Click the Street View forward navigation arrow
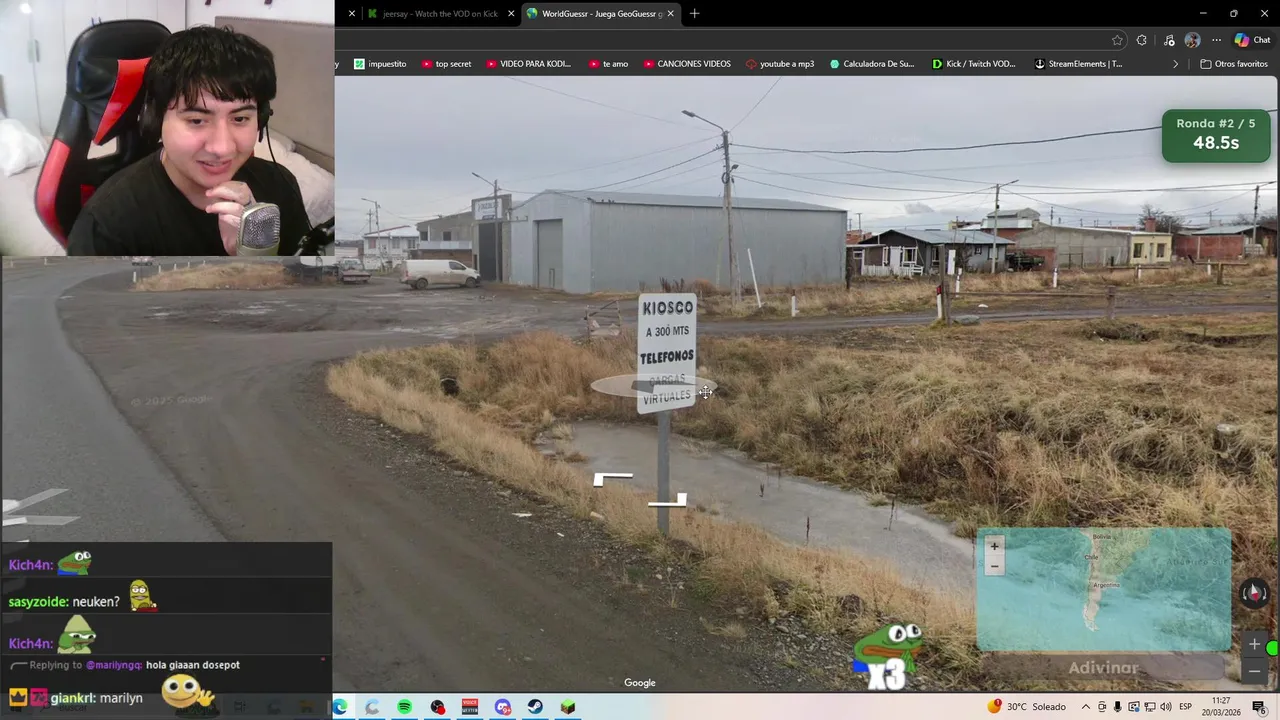Image resolution: width=1280 pixels, height=720 pixels. (x=612, y=479)
